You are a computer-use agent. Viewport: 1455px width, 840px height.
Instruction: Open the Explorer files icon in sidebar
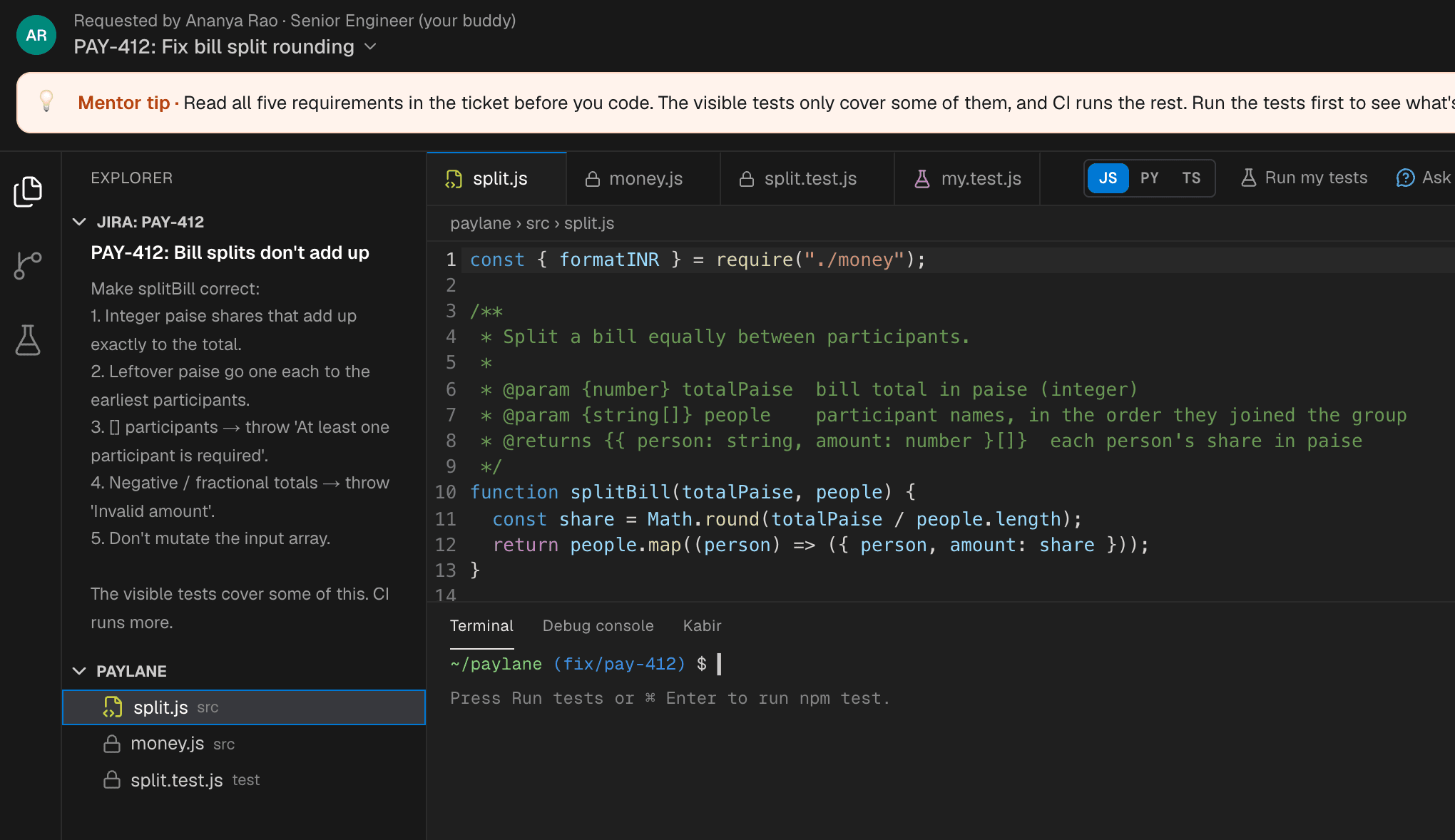[28, 192]
